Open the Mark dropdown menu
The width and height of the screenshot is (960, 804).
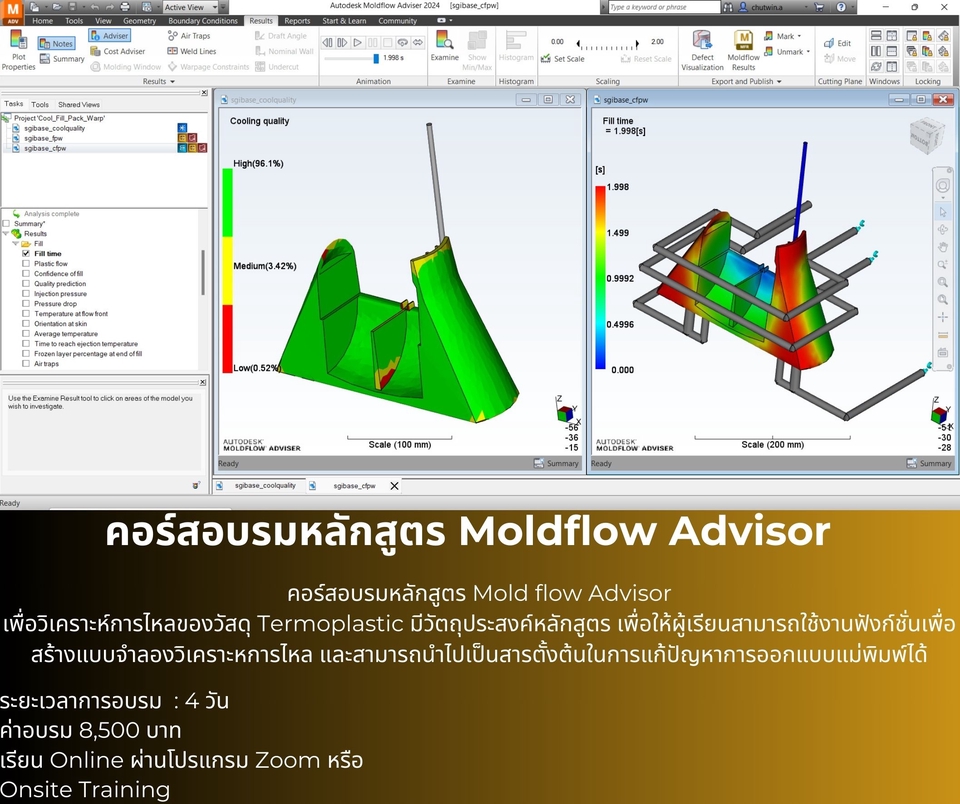(797, 35)
